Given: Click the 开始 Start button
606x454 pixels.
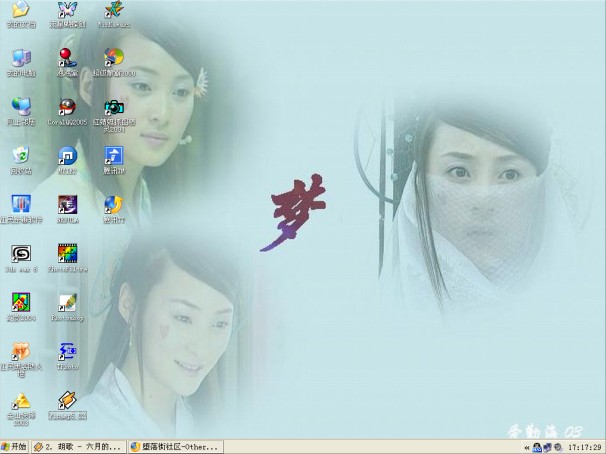Looking at the screenshot, I should point(15,446).
